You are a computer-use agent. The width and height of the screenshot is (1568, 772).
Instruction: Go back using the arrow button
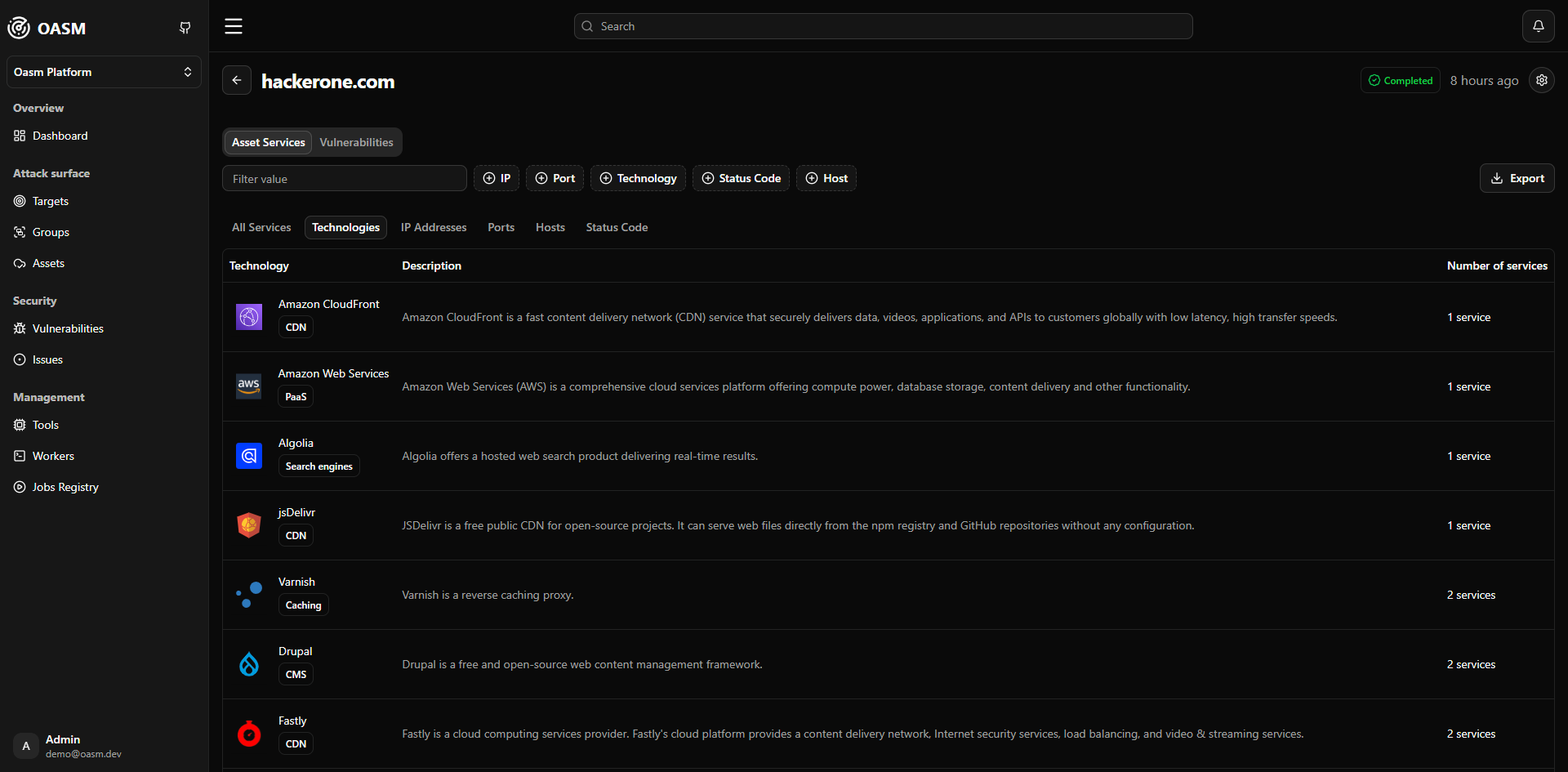[237, 80]
